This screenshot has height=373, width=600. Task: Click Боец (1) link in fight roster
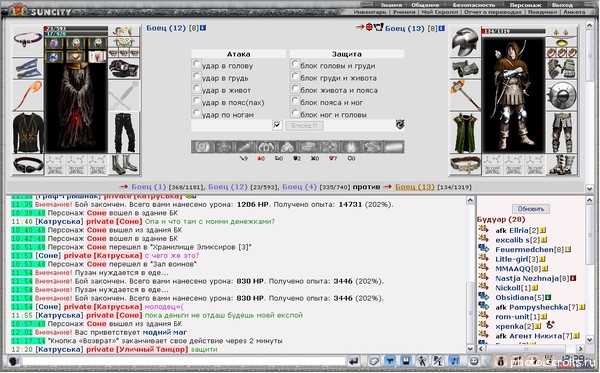coord(148,187)
